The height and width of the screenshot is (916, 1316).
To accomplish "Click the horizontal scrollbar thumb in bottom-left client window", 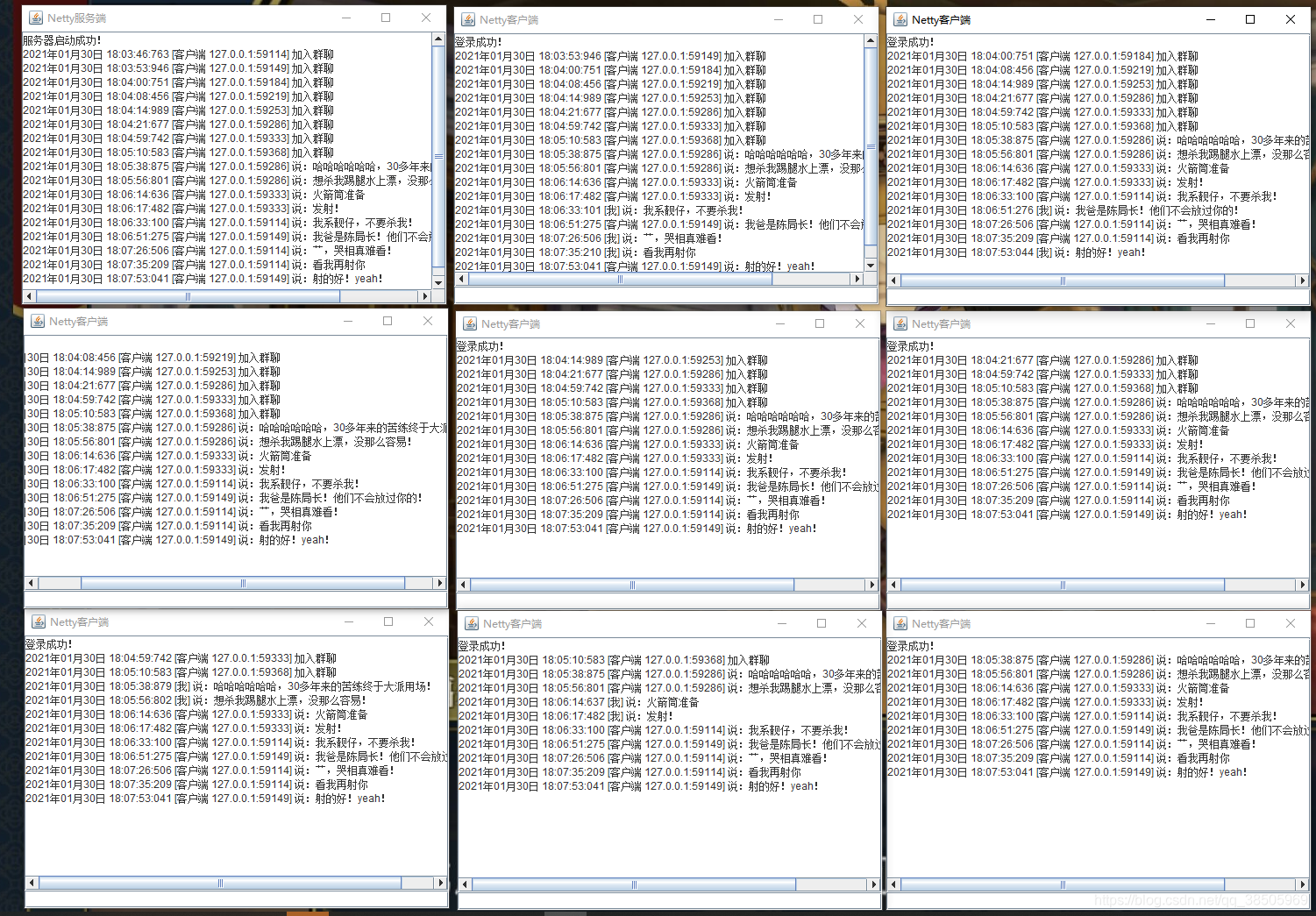I will (x=220, y=883).
